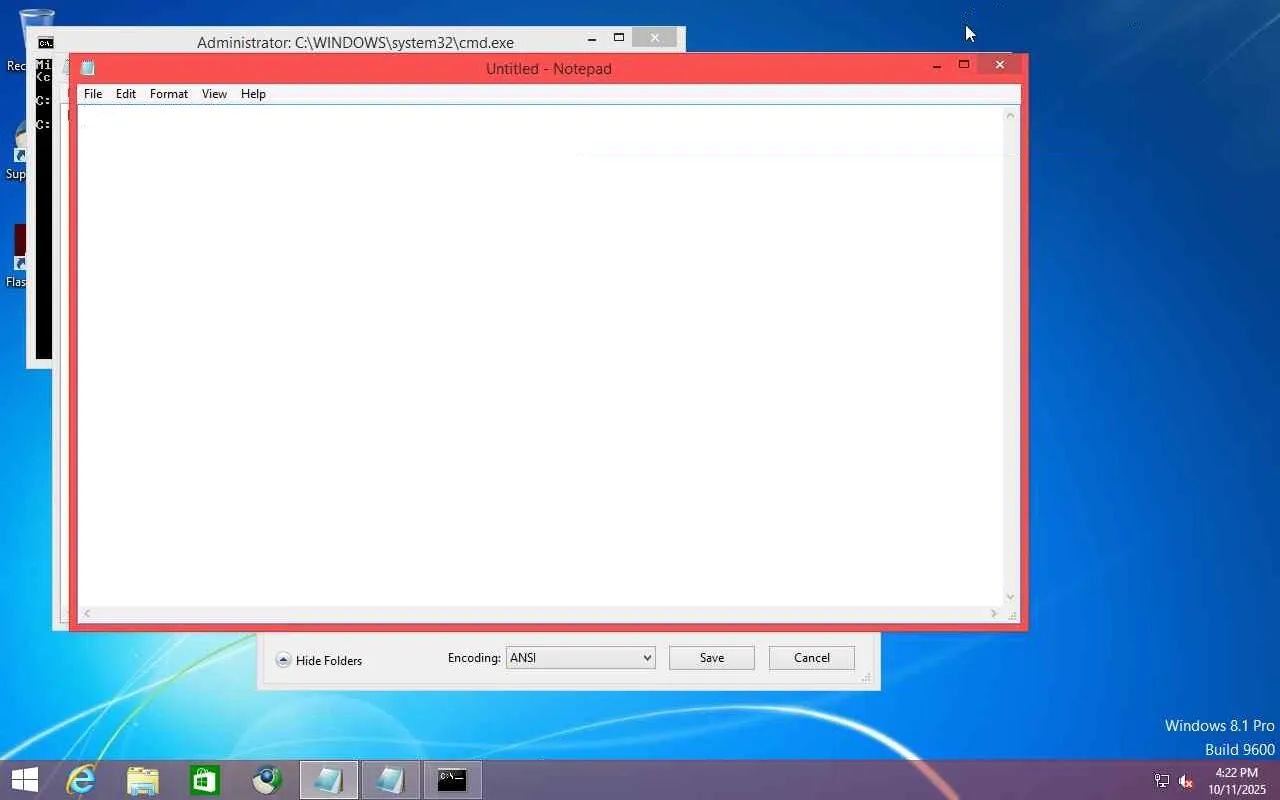Select the cmd.exe window title bar text
The height and width of the screenshot is (800, 1280).
pyautogui.click(x=355, y=43)
